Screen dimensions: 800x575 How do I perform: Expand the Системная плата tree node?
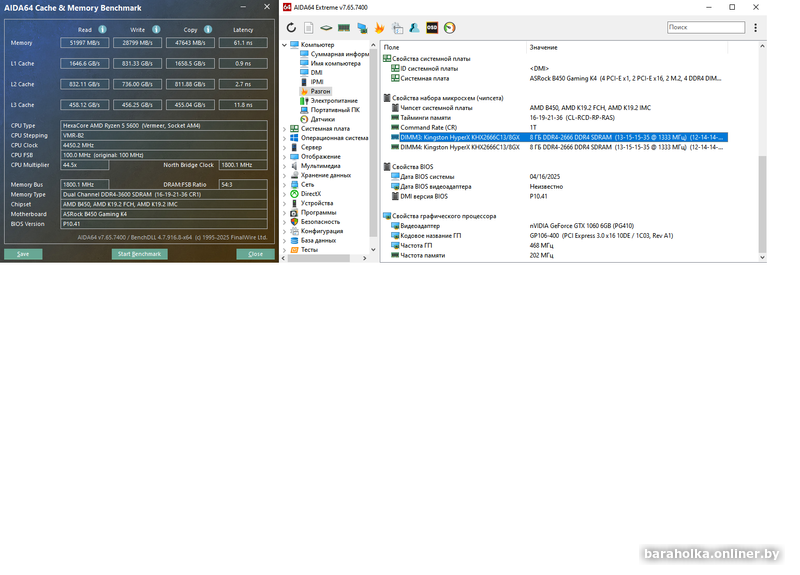(x=285, y=129)
